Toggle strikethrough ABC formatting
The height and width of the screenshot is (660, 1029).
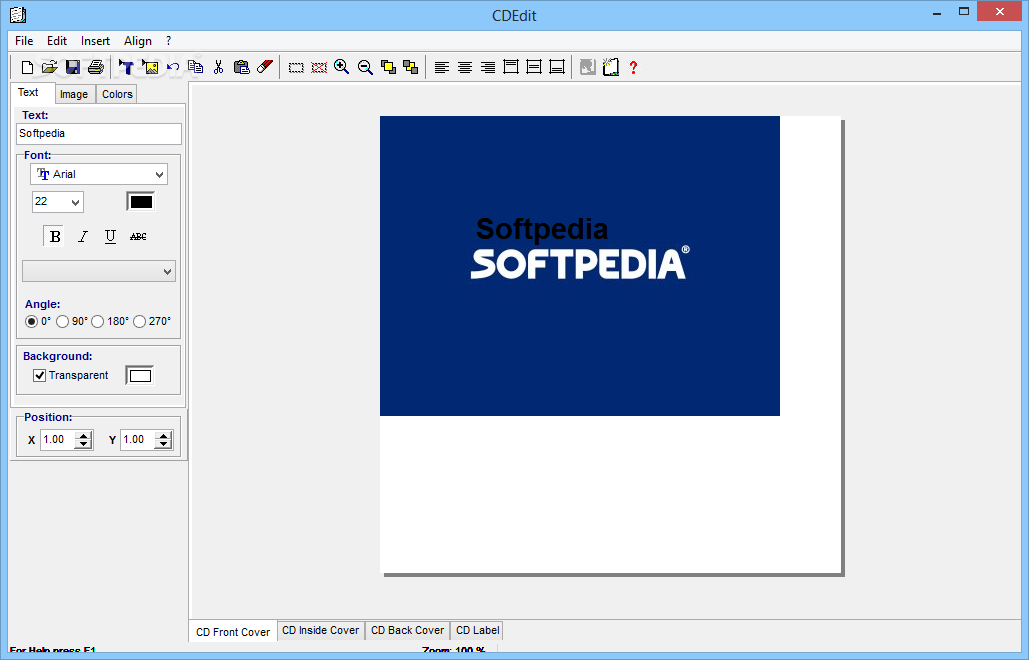pyautogui.click(x=138, y=236)
